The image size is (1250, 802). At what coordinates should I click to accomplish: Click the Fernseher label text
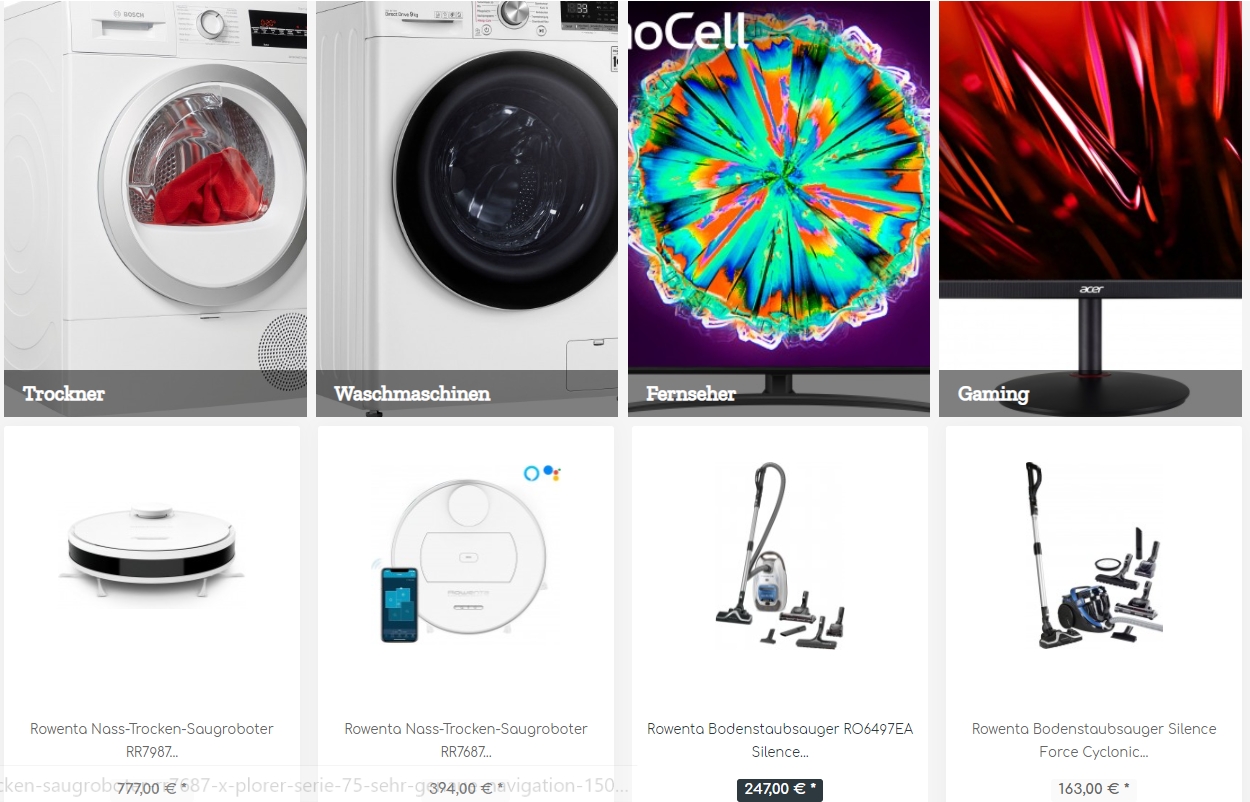(x=691, y=394)
